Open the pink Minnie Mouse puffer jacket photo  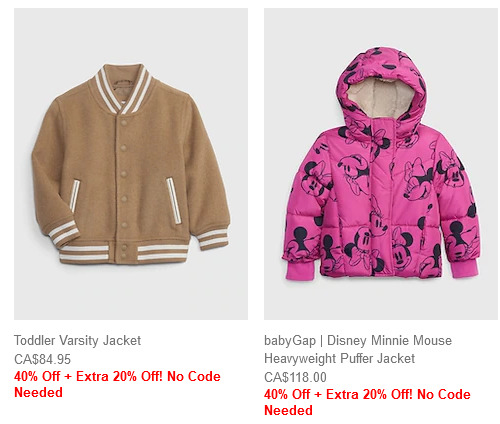381,164
